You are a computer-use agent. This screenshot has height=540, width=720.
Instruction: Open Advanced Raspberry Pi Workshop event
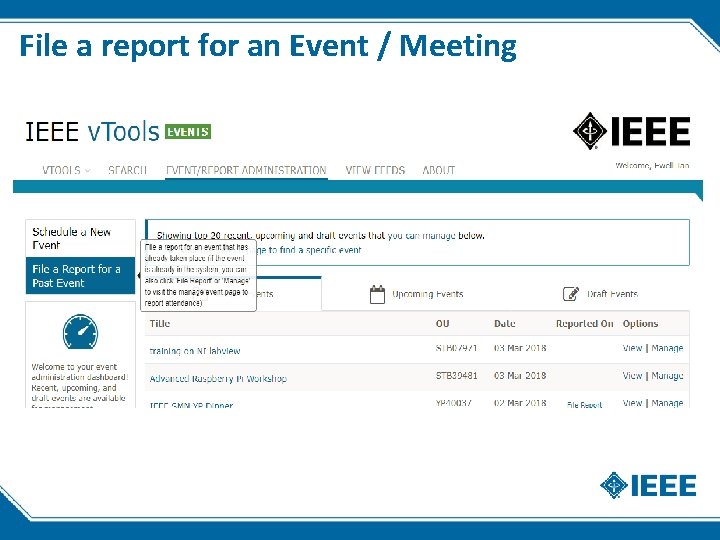(218, 379)
